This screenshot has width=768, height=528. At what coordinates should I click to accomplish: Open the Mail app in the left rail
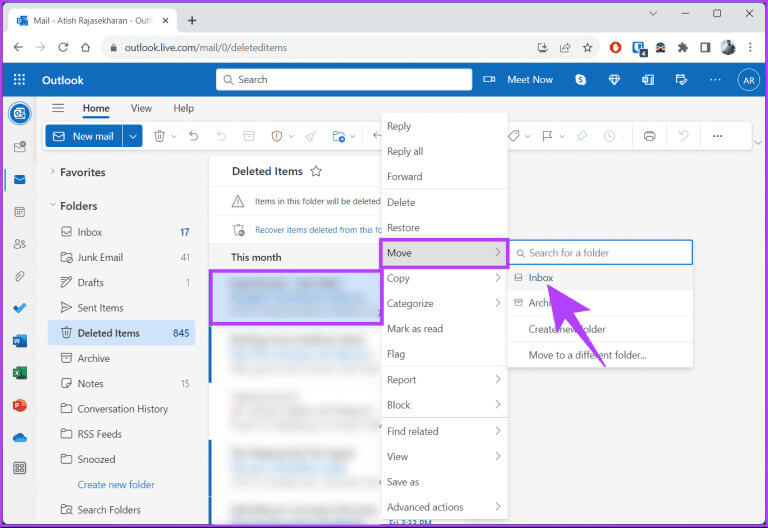[20, 180]
